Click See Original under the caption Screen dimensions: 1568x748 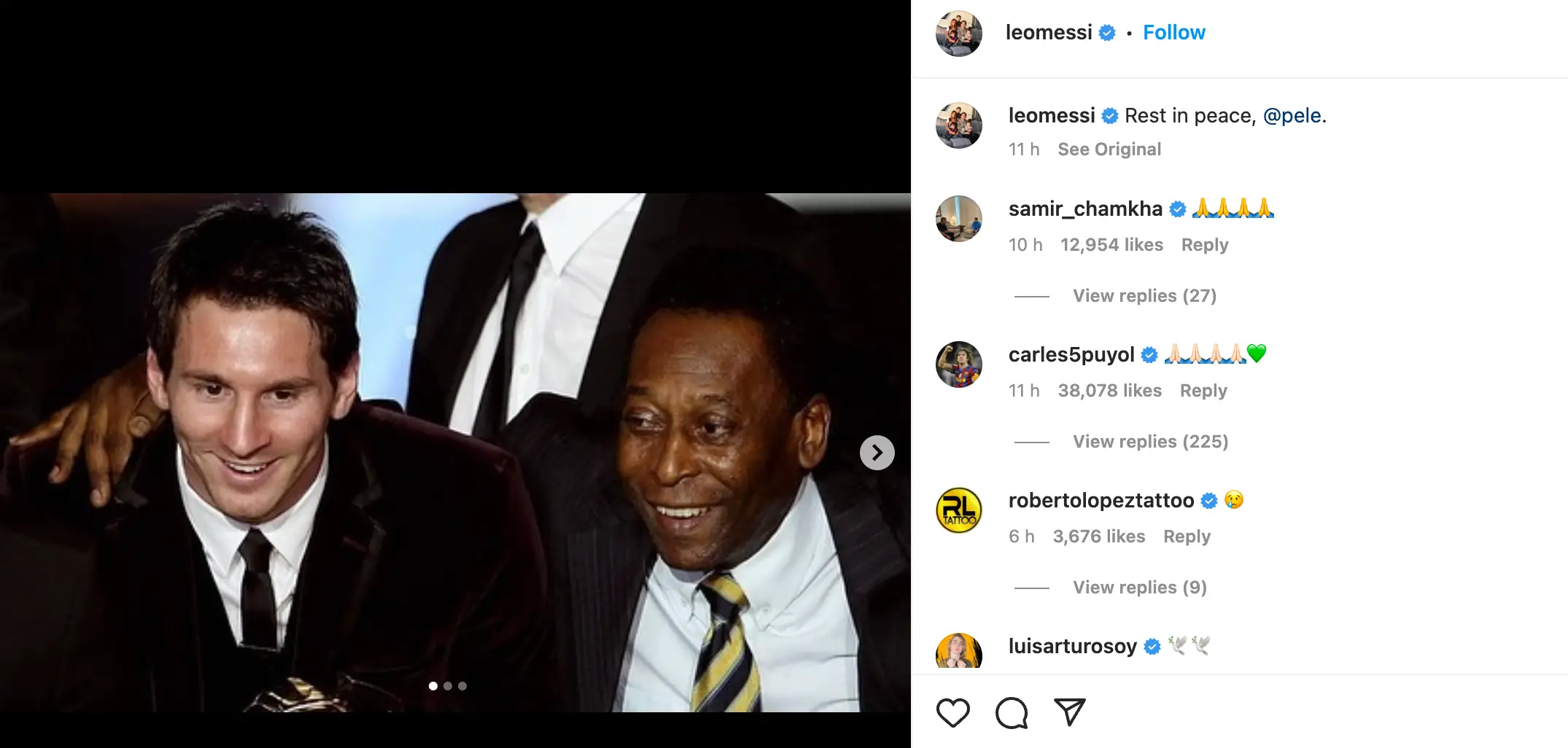1109,149
